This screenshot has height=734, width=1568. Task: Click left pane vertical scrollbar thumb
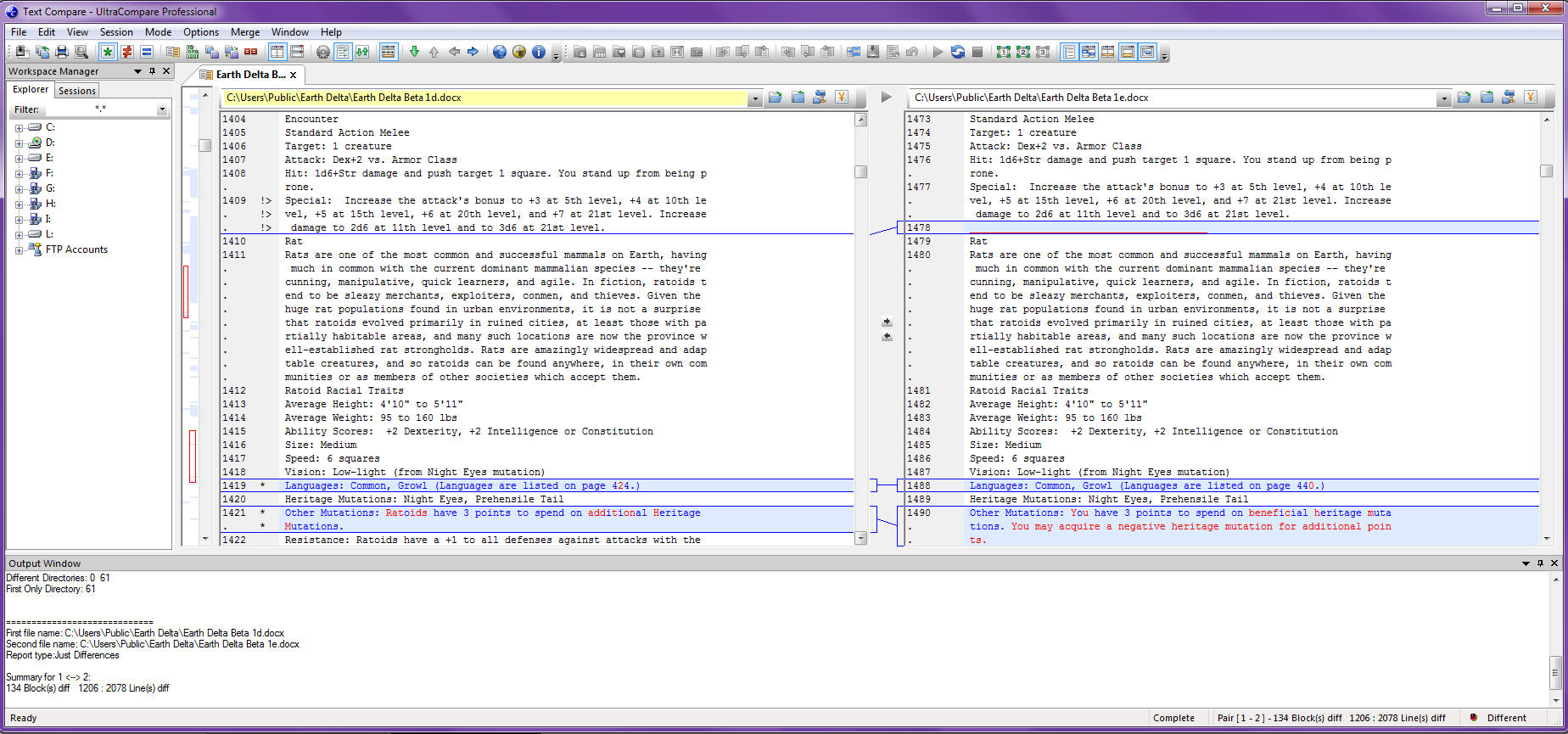tap(860, 171)
